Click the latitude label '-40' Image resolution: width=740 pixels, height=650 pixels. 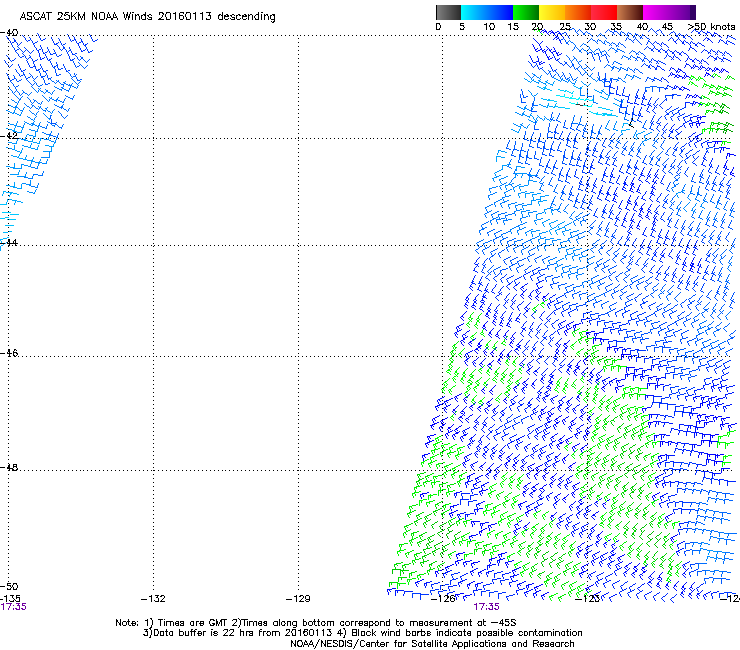pyautogui.click(x=9, y=33)
